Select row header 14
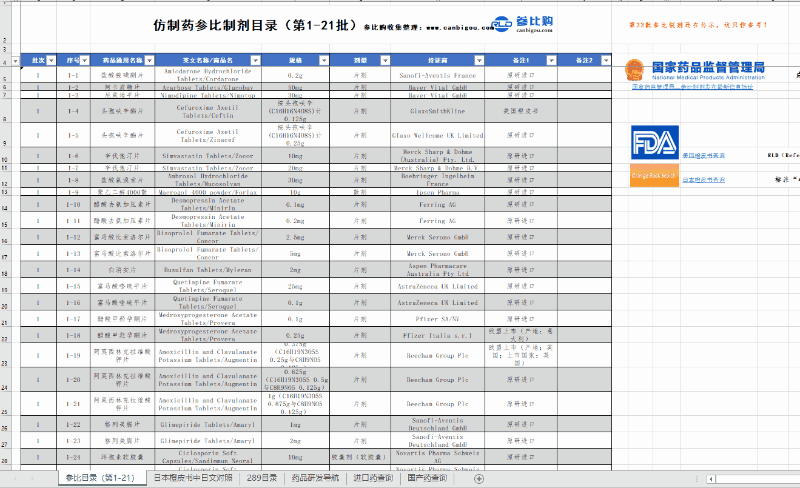The width and height of the screenshot is (800, 488). 5,204
